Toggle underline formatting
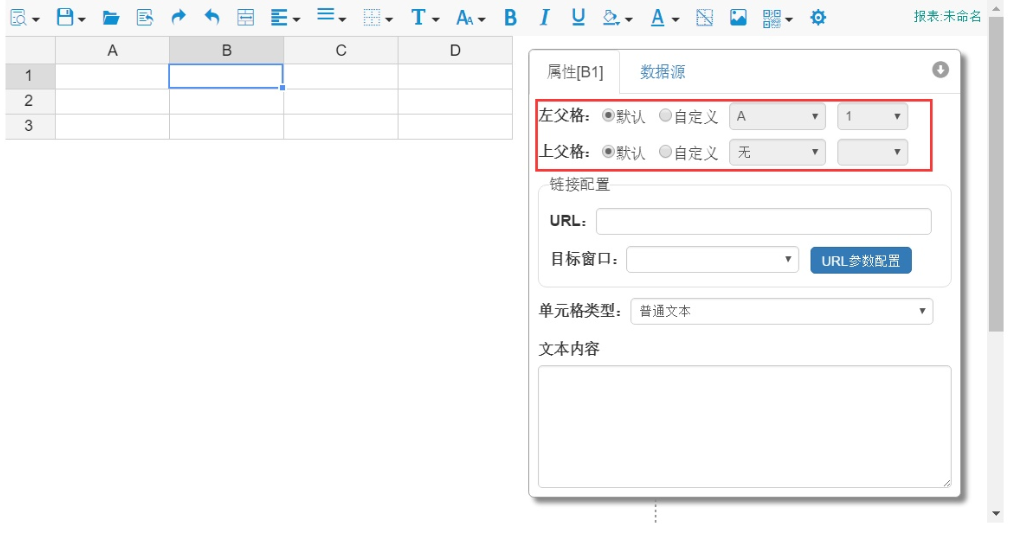 point(578,17)
